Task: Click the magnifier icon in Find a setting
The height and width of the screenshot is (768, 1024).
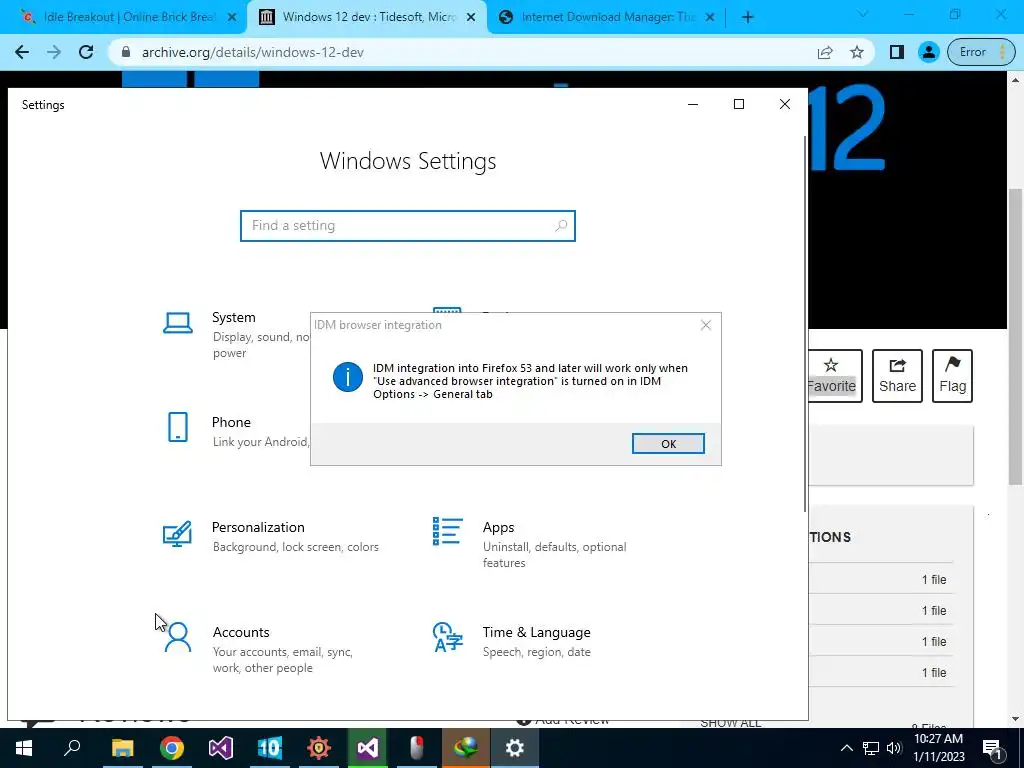Action: (x=560, y=226)
